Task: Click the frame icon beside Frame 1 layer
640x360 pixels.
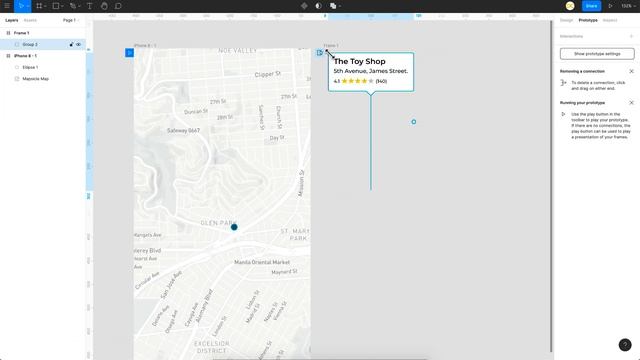Action: coord(8,33)
